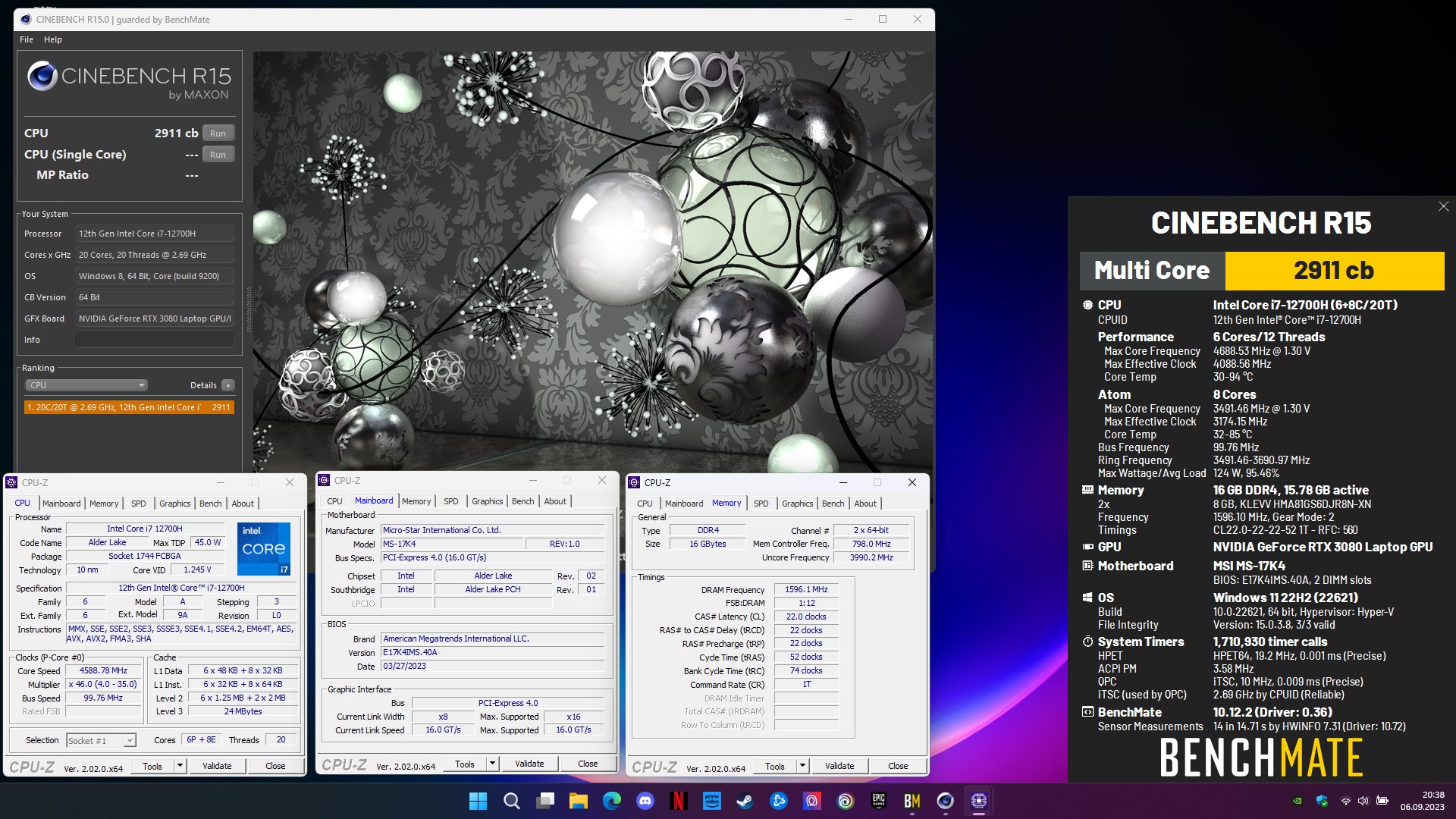Click the Motherboard icon in BenchMate panel

click(x=1087, y=566)
